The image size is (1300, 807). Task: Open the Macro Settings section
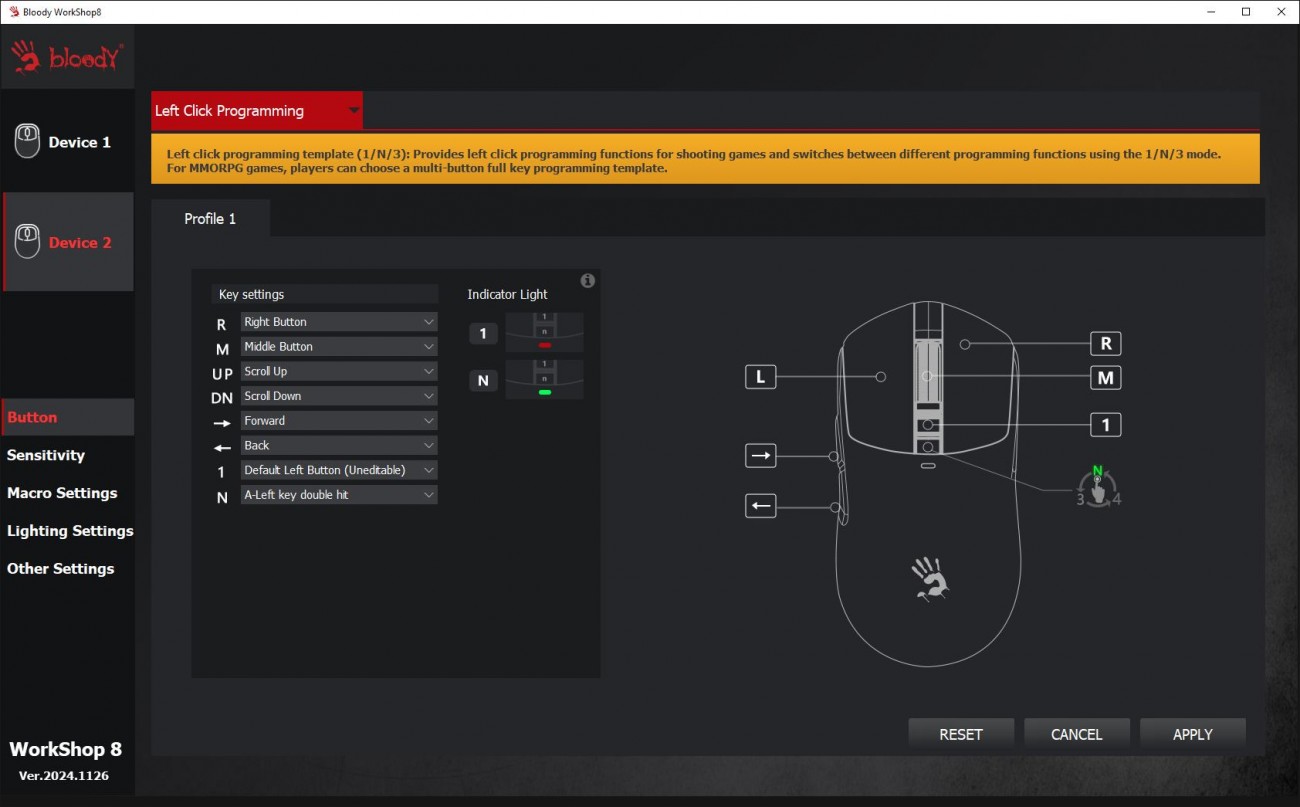click(x=62, y=493)
